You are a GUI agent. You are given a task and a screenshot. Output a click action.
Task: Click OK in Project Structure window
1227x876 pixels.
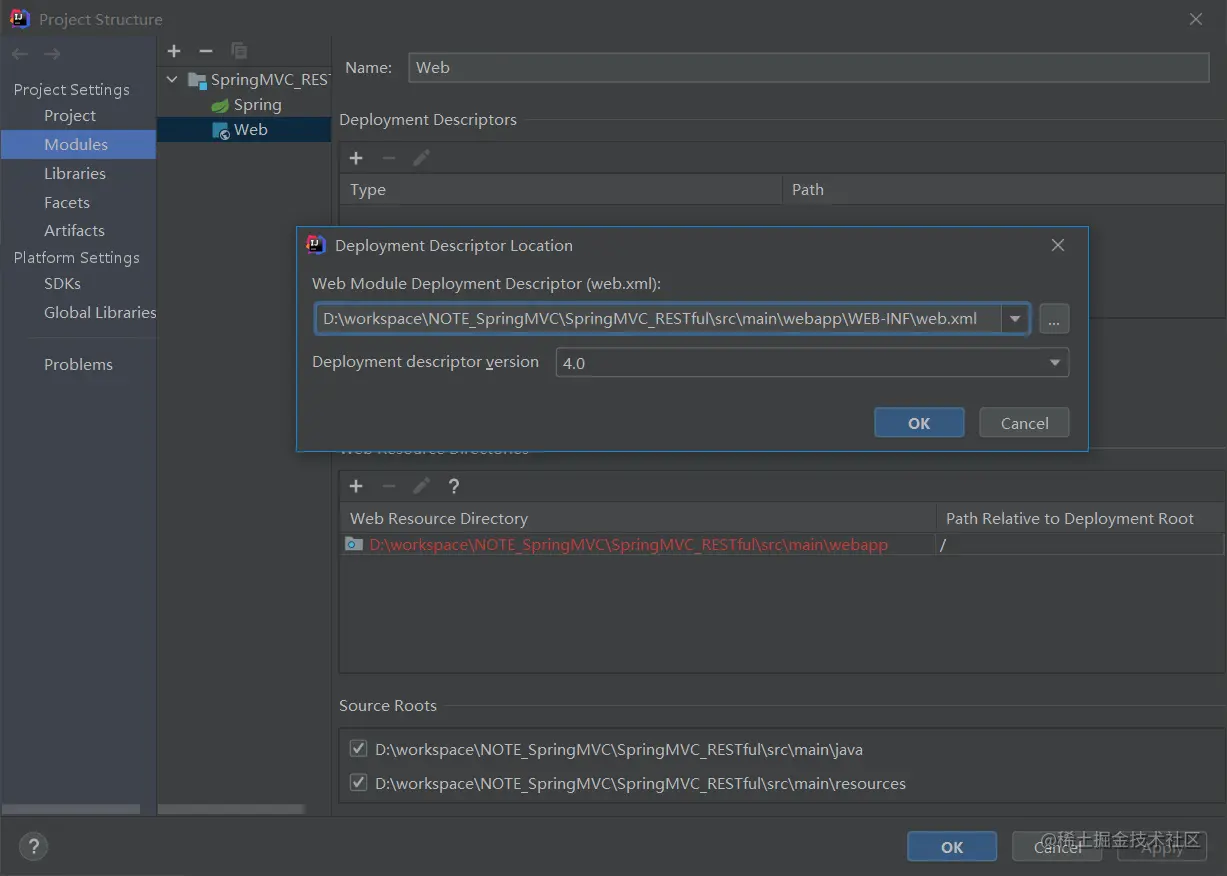pyautogui.click(x=952, y=847)
